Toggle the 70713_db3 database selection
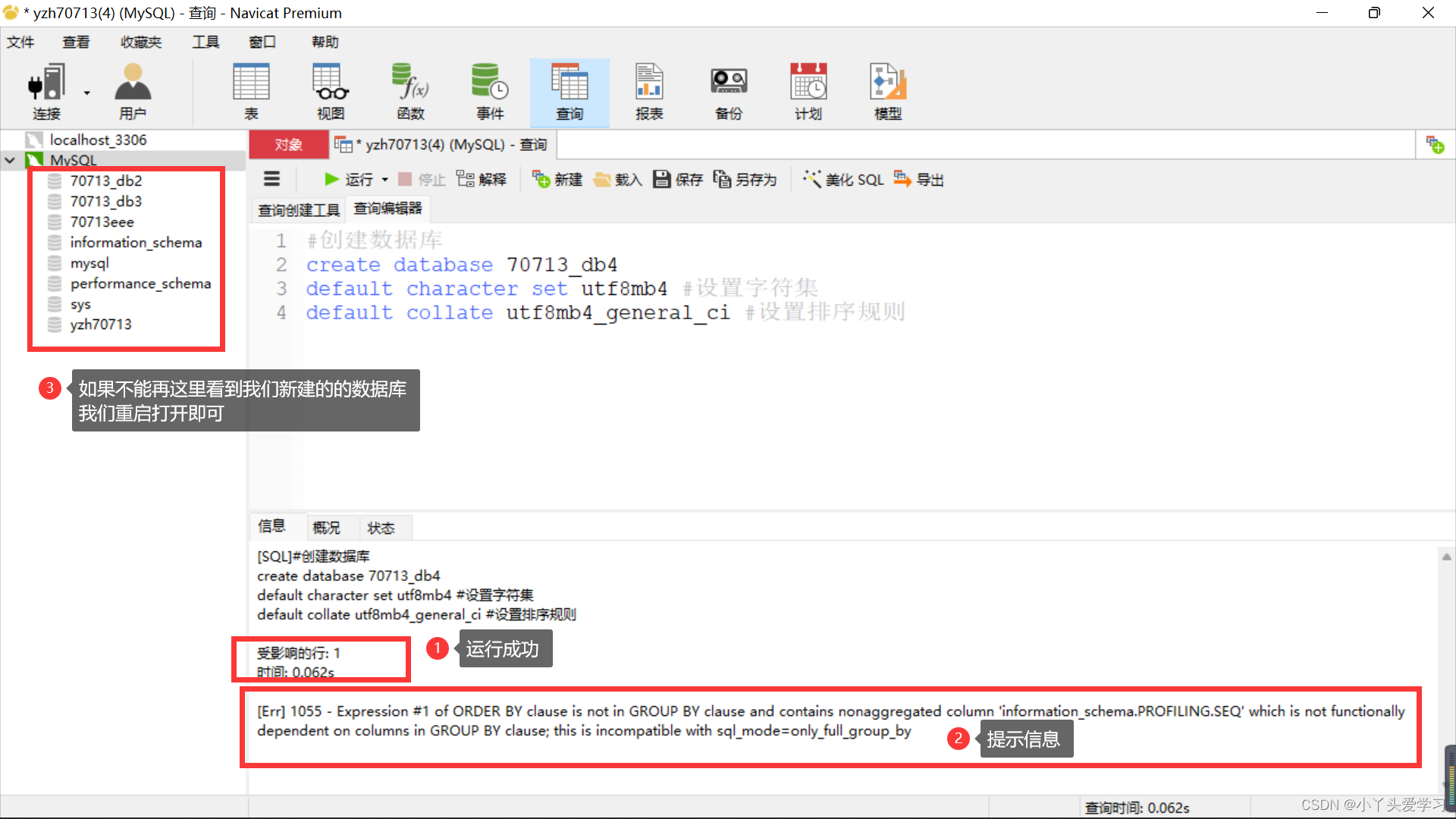 (106, 200)
